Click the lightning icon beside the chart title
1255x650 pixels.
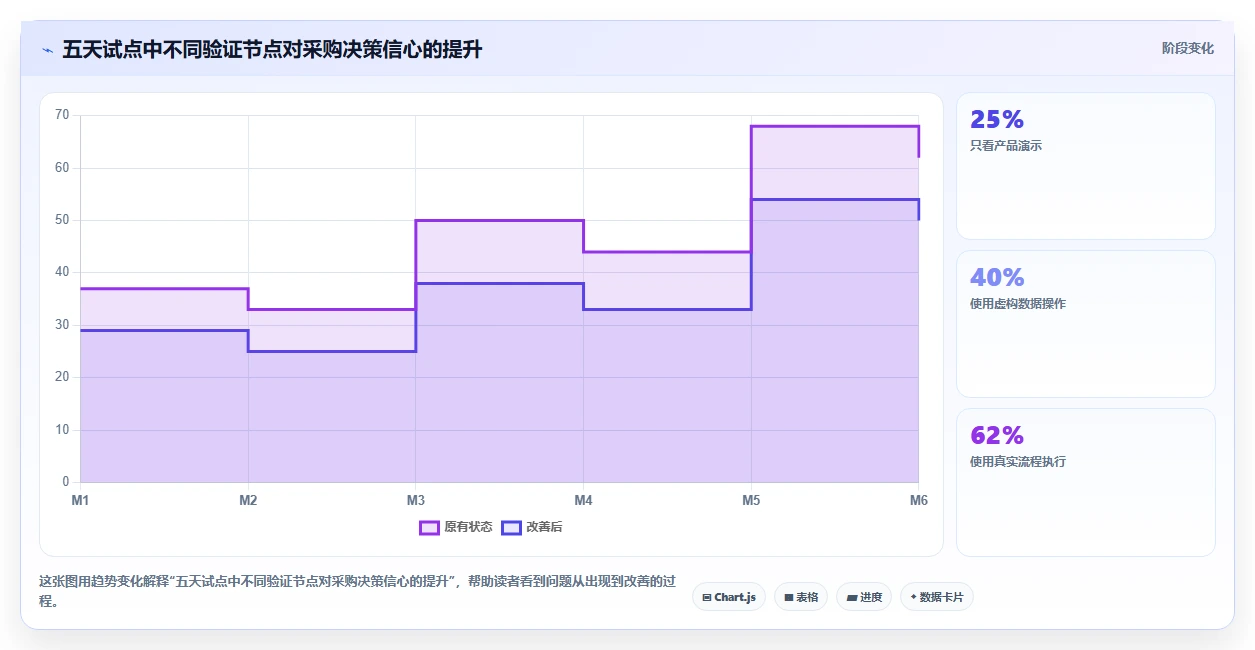(x=48, y=50)
